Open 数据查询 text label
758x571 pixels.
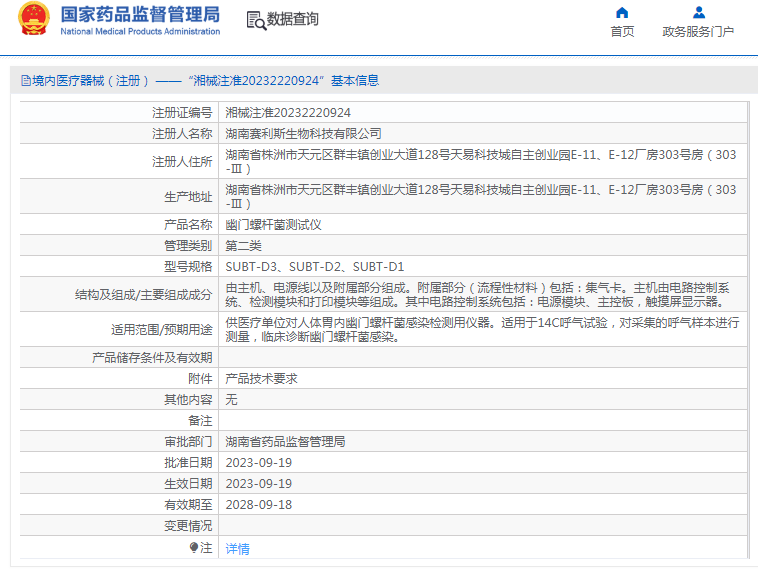(x=292, y=19)
